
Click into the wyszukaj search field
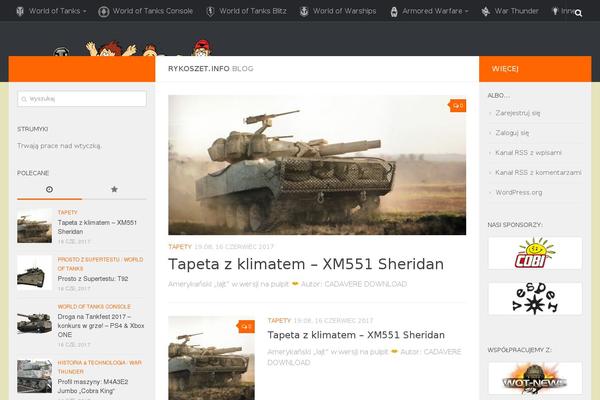coord(82,99)
